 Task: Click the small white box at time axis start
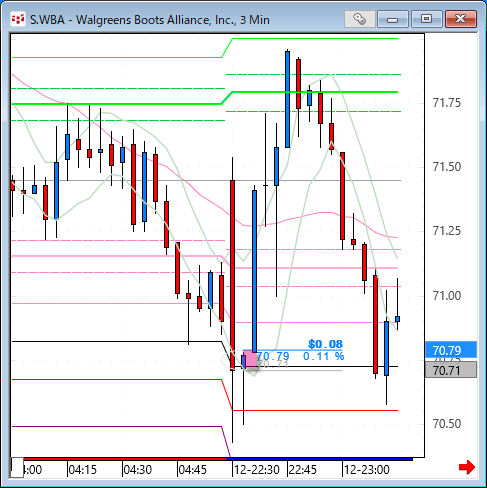(17, 467)
